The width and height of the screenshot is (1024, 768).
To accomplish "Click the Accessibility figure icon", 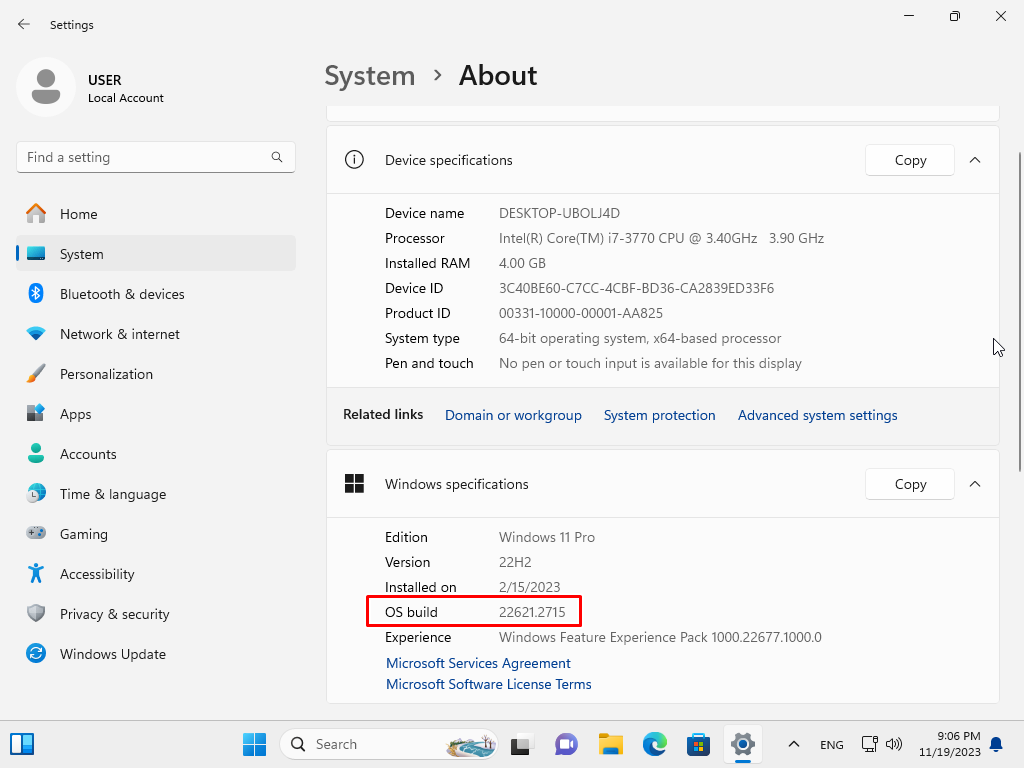I will 36,574.
